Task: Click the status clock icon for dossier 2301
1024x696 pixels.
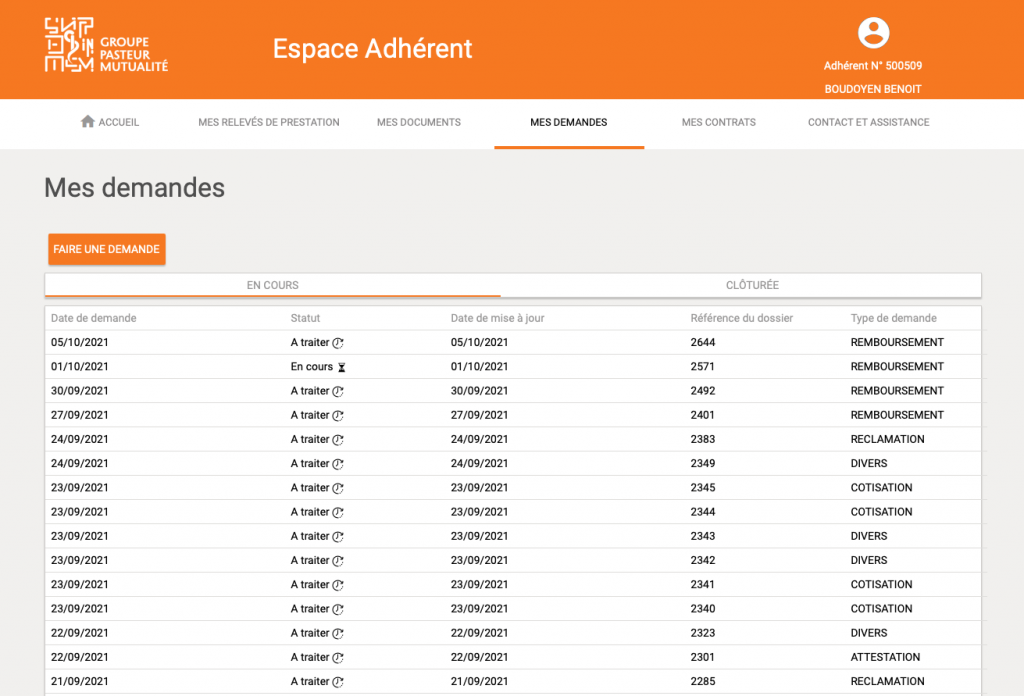Action: [338, 658]
